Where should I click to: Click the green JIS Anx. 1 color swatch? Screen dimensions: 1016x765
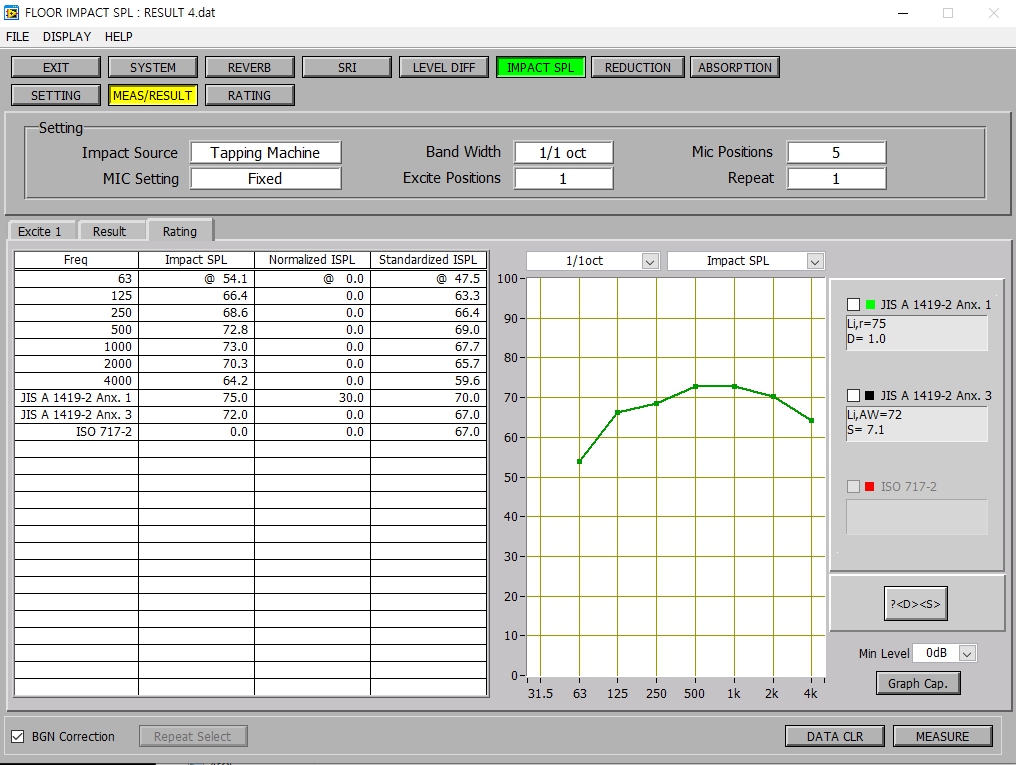870,304
